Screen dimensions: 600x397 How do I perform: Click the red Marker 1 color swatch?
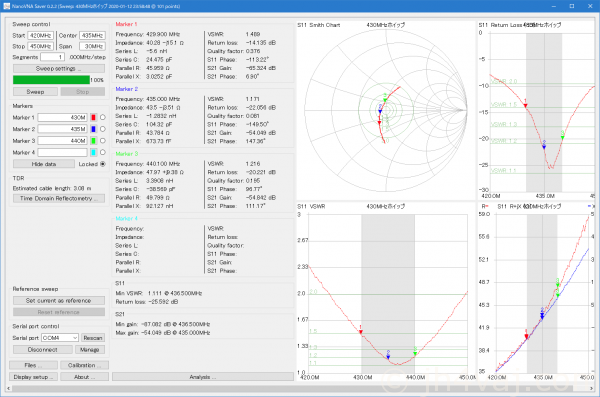tap(93, 118)
